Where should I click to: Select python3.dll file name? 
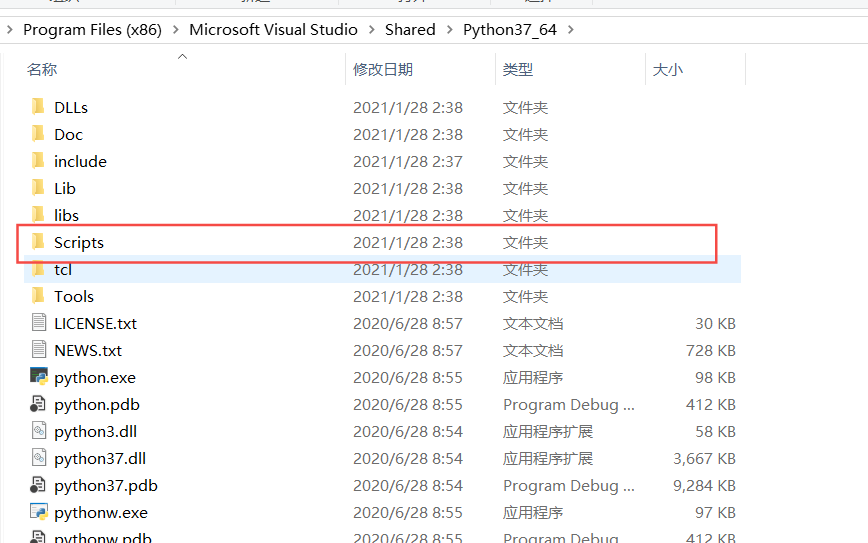[95, 432]
